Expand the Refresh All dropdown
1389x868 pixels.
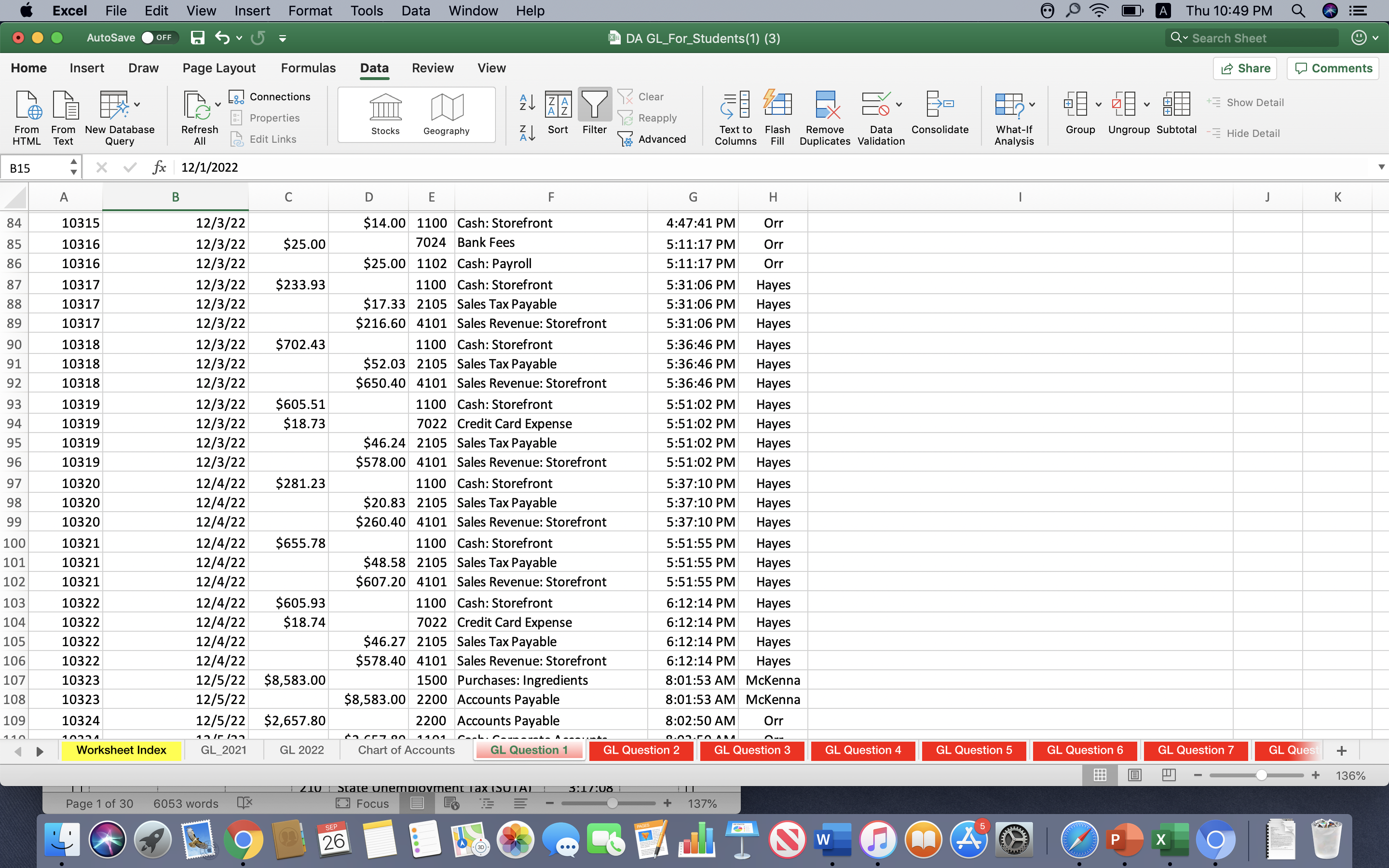218,105
